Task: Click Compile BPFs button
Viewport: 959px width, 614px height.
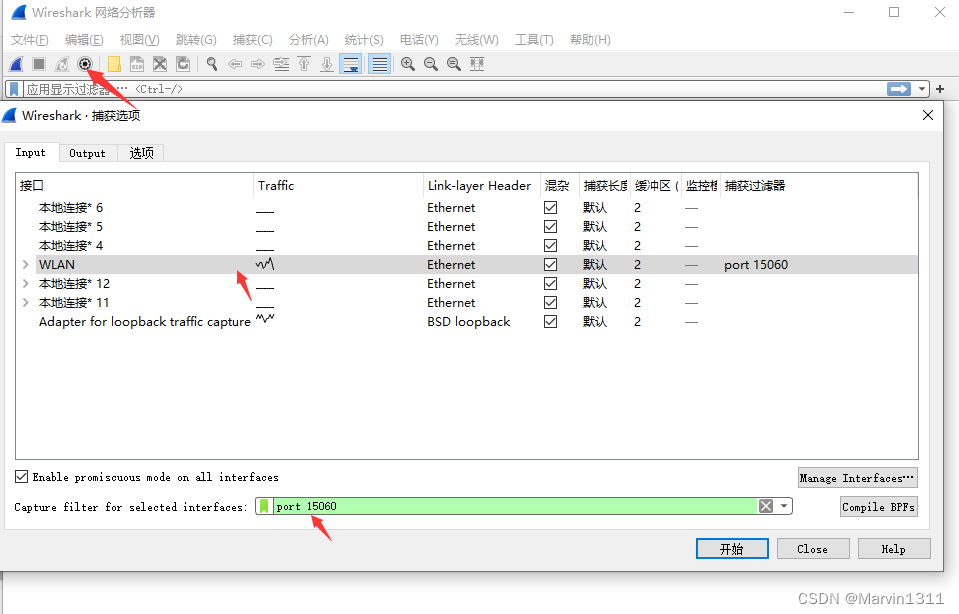Action: pos(878,506)
